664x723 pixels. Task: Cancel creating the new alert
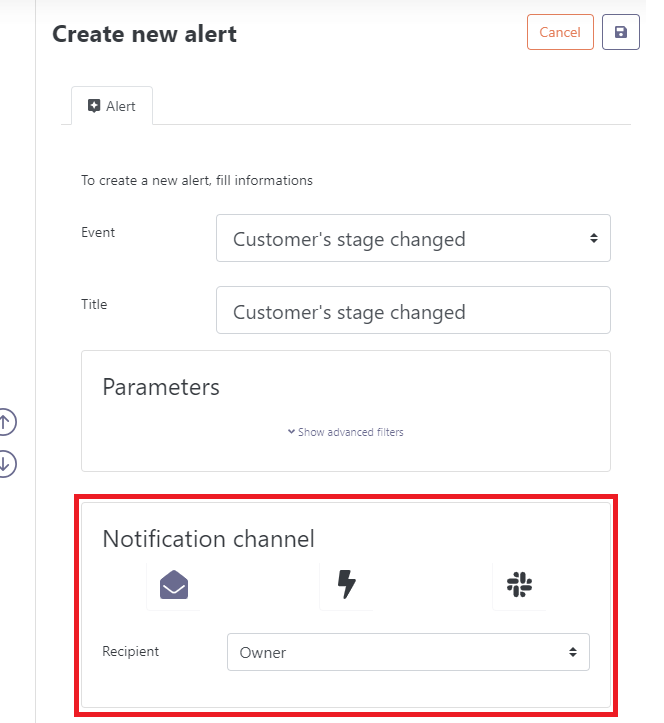pos(559,32)
